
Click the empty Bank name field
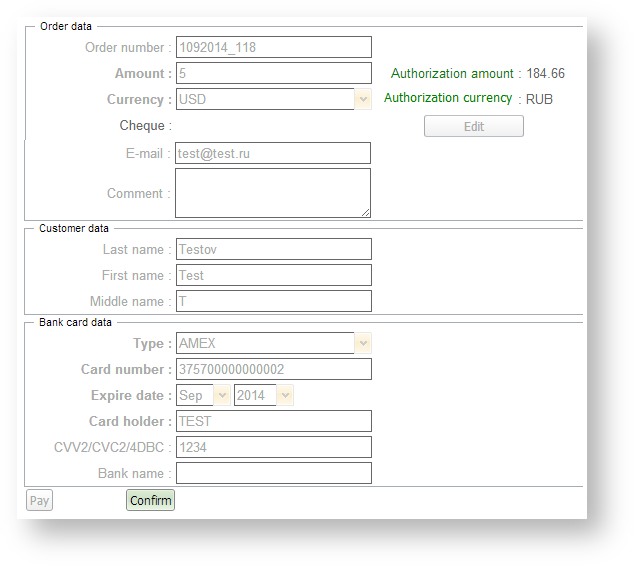274,473
